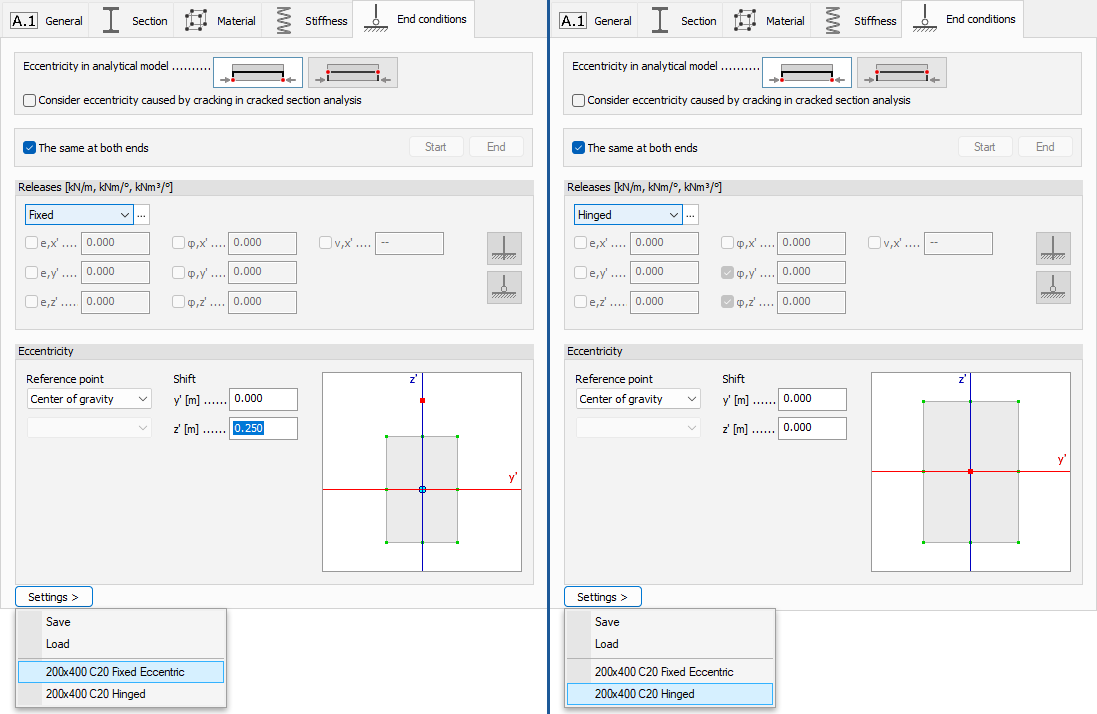
Task: Uncheck 'The same at both ends' in the right panel
Action: 579,148
